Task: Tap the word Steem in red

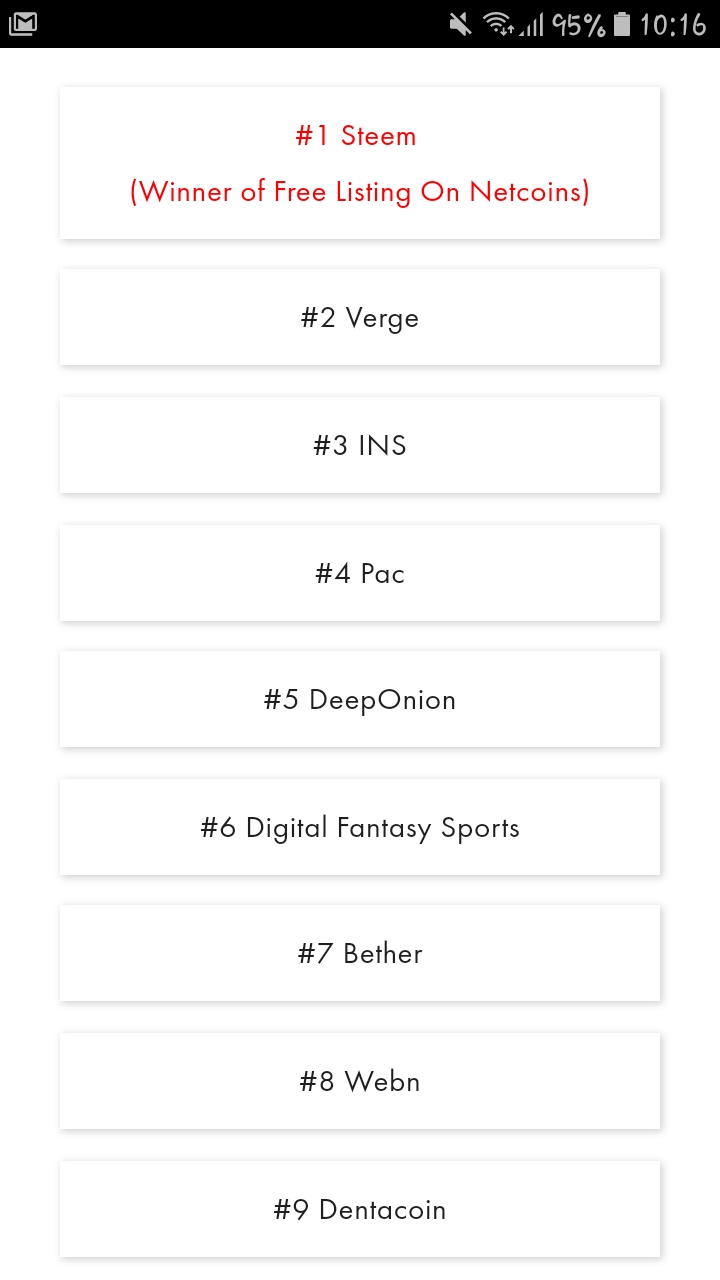Action: pos(378,136)
